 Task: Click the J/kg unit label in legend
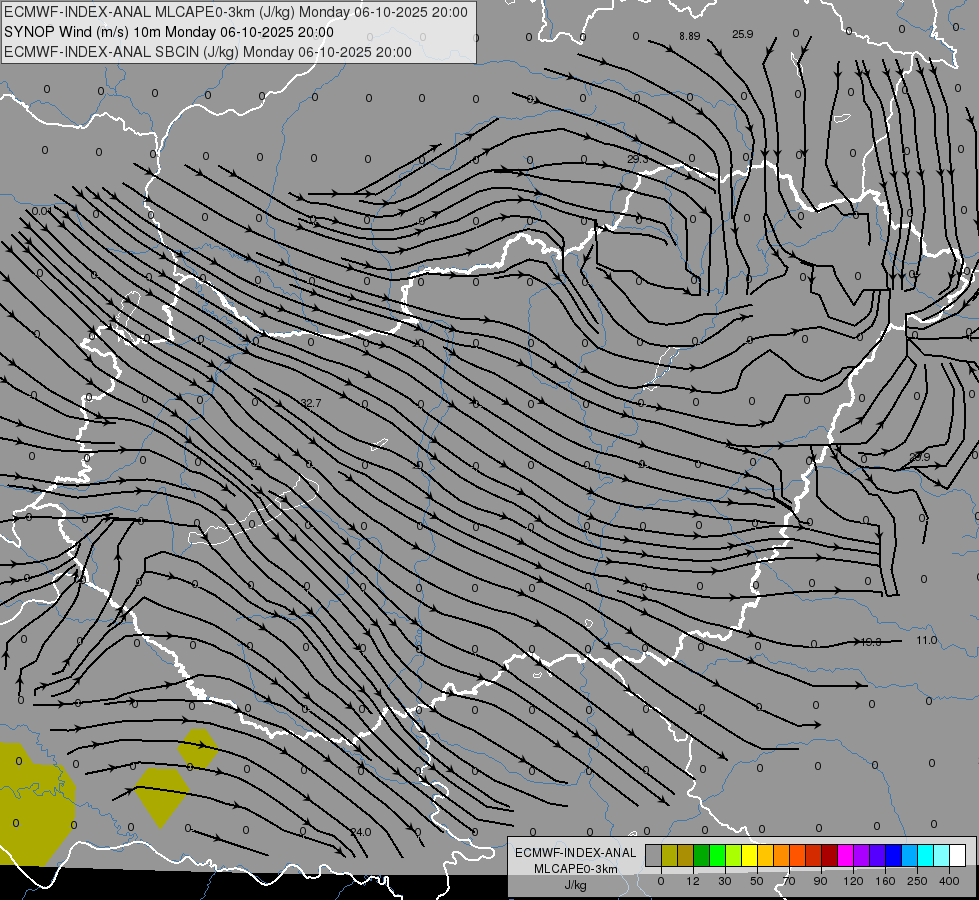click(575, 885)
